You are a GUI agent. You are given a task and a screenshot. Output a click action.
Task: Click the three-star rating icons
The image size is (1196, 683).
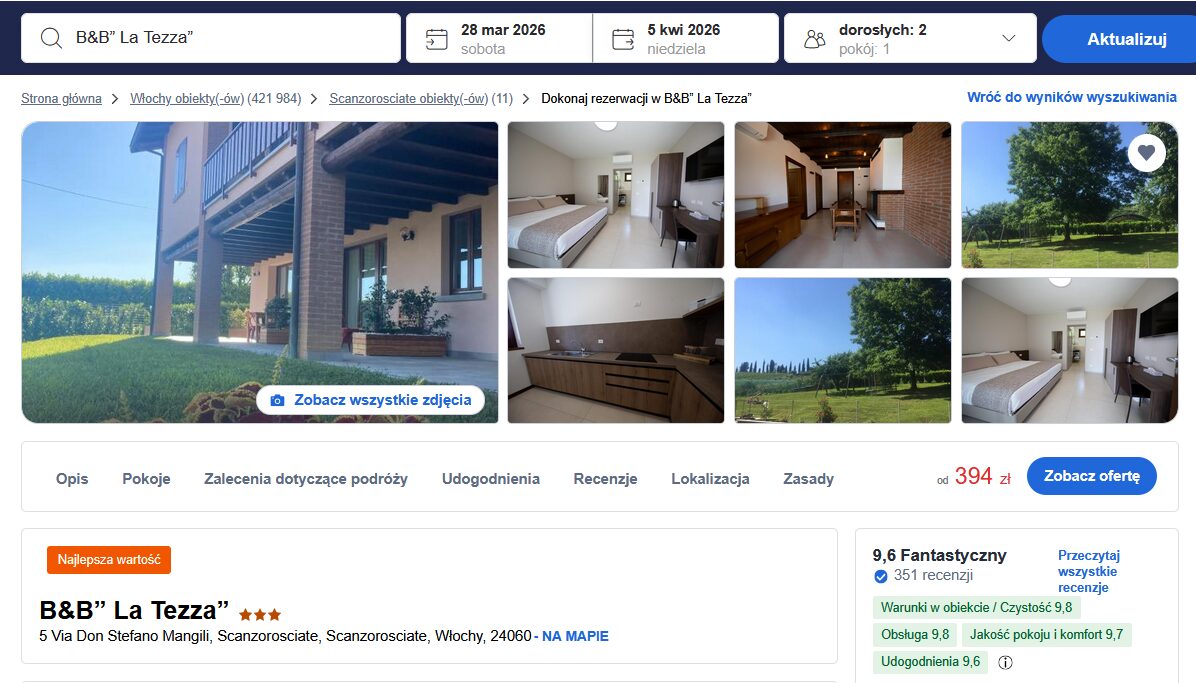point(260,614)
